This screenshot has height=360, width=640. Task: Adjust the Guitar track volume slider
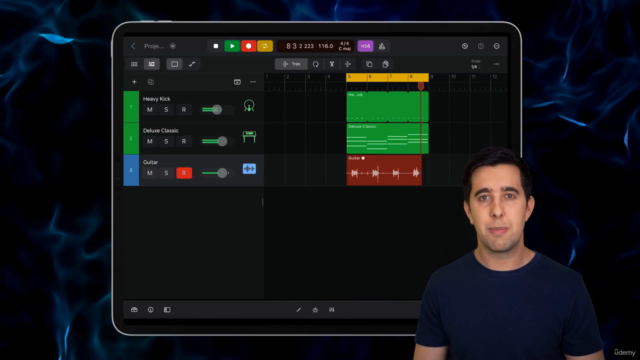pos(218,173)
